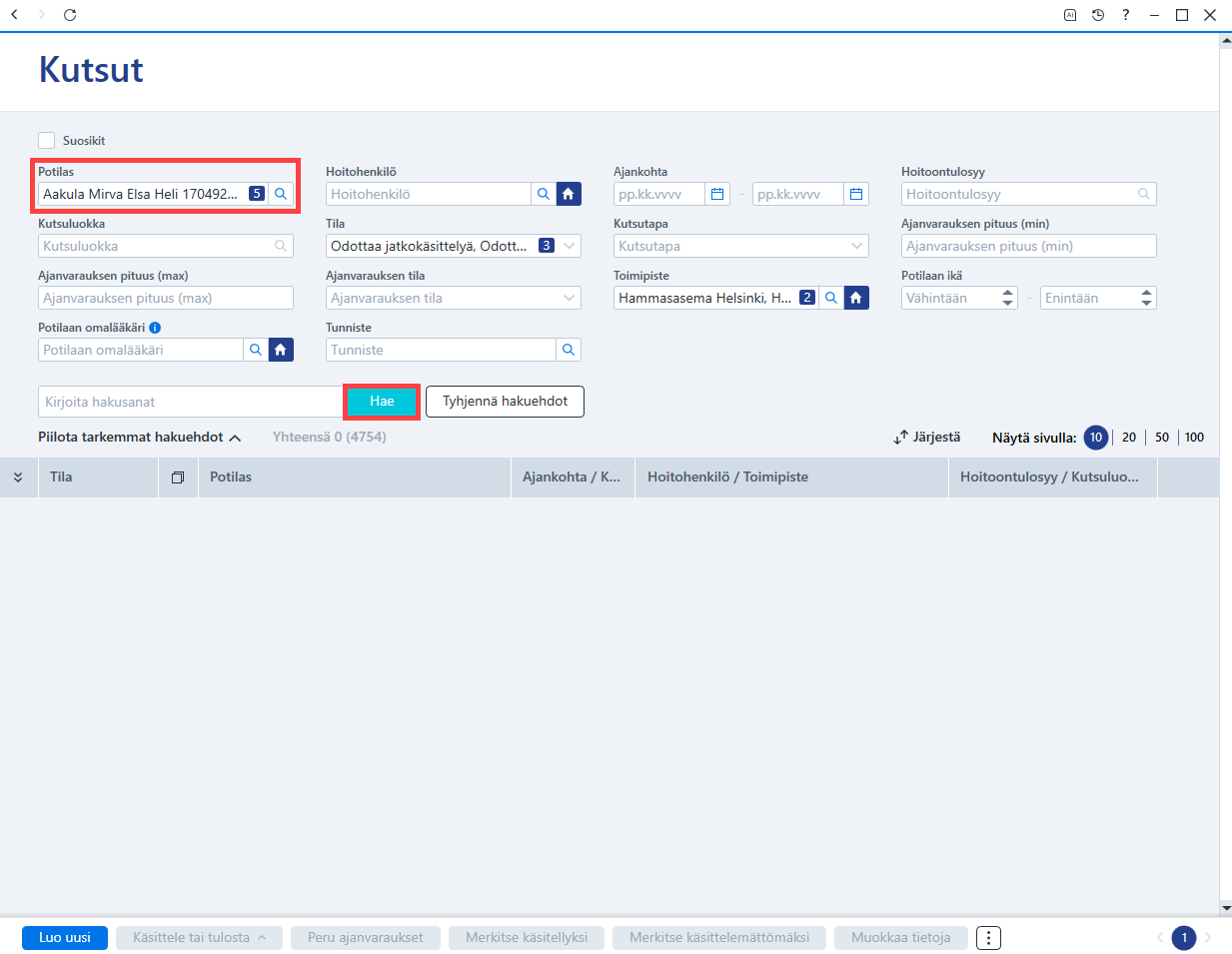Sort by the Potilas column header

pos(231,477)
